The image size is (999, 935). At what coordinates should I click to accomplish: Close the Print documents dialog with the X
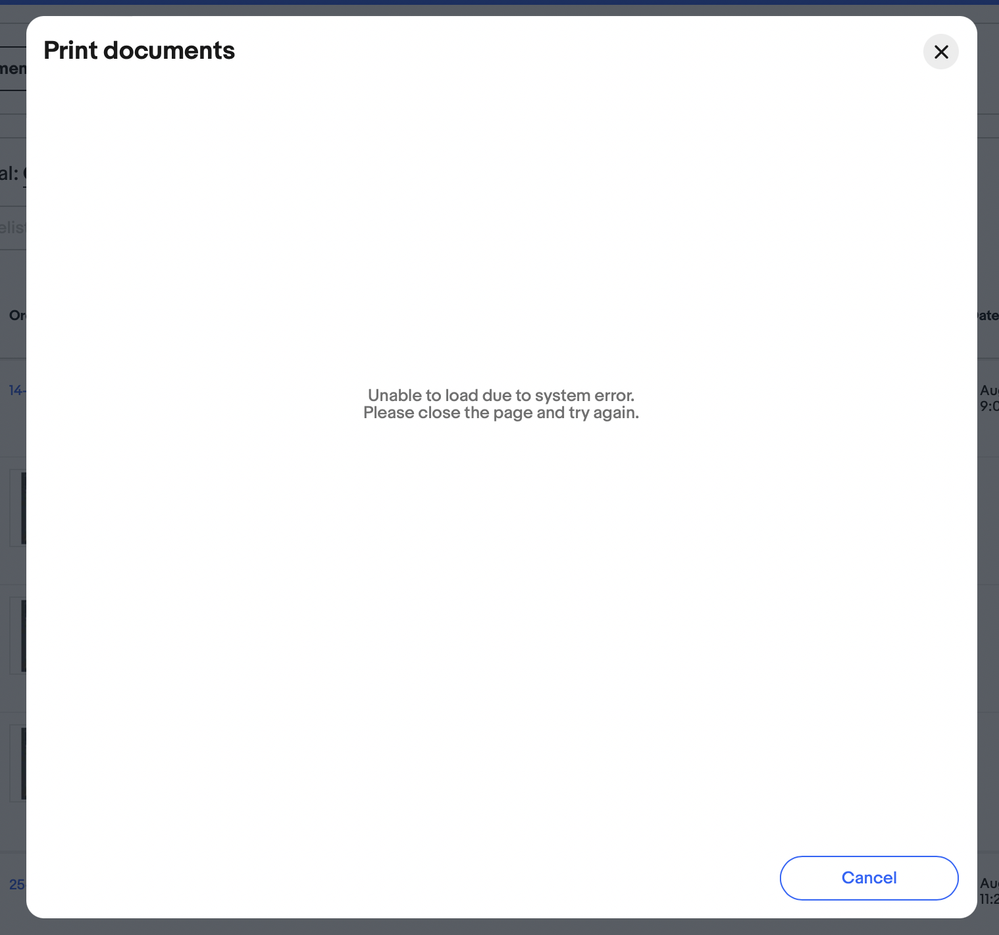point(940,52)
